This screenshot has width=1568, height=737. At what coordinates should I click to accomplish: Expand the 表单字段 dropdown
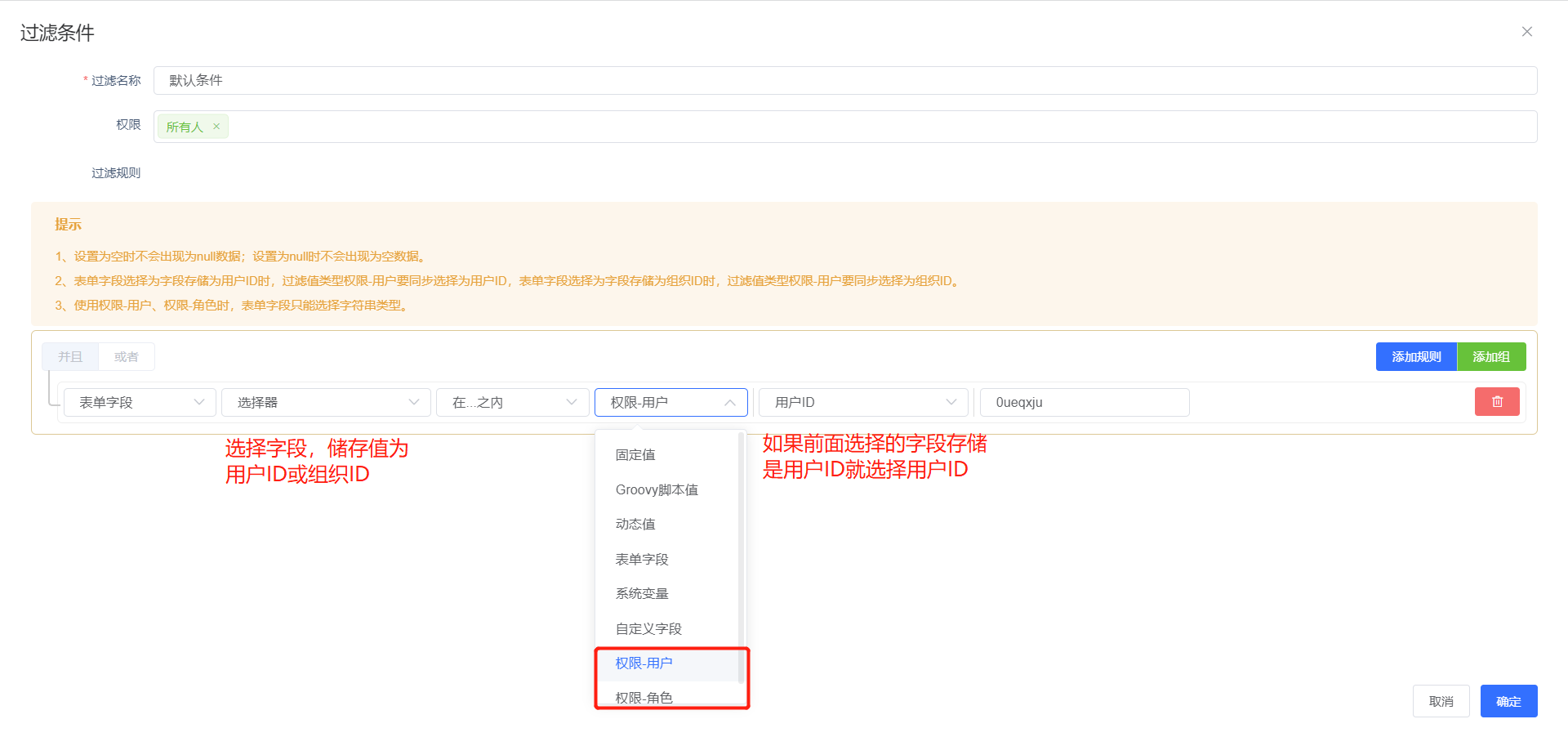pos(140,403)
